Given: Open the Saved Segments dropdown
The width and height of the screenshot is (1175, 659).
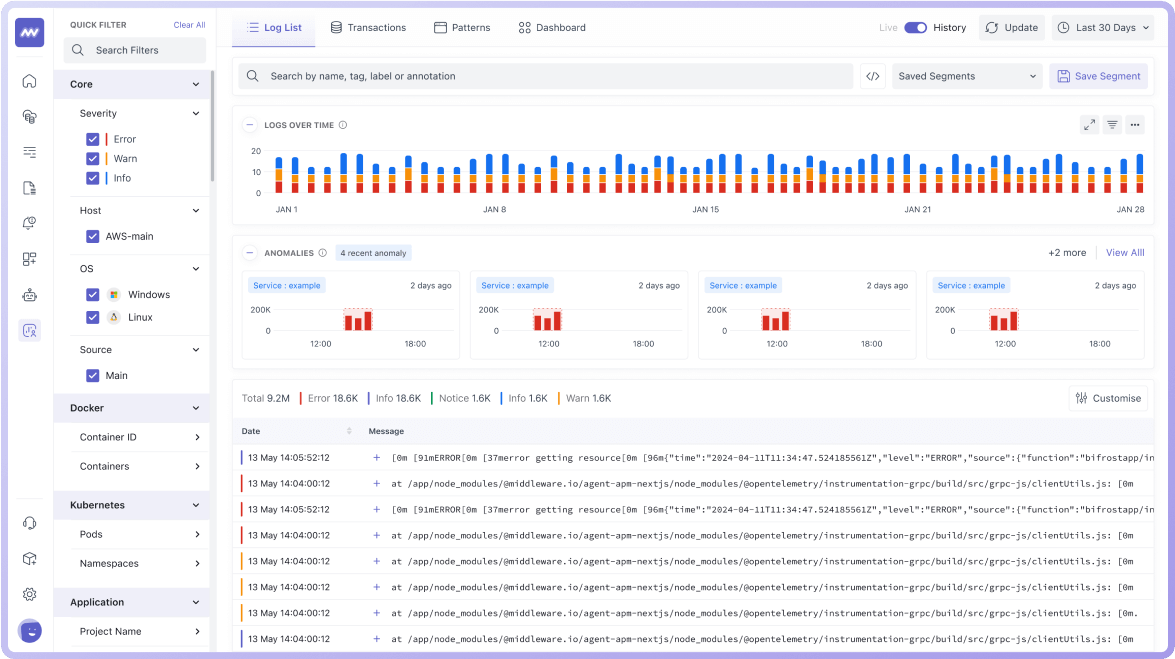Looking at the screenshot, I should (x=967, y=76).
